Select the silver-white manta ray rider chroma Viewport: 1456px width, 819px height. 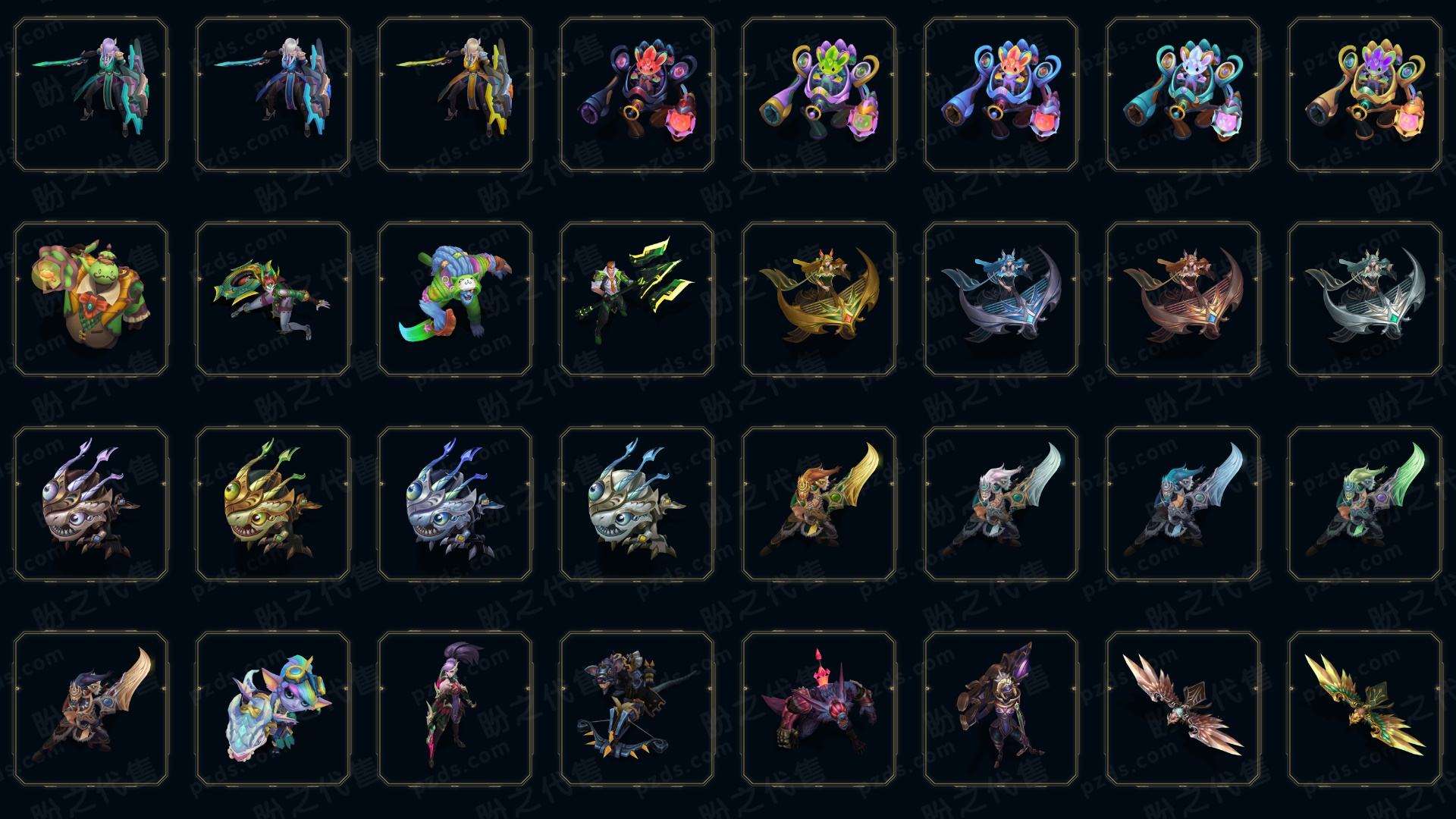(1365, 299)
